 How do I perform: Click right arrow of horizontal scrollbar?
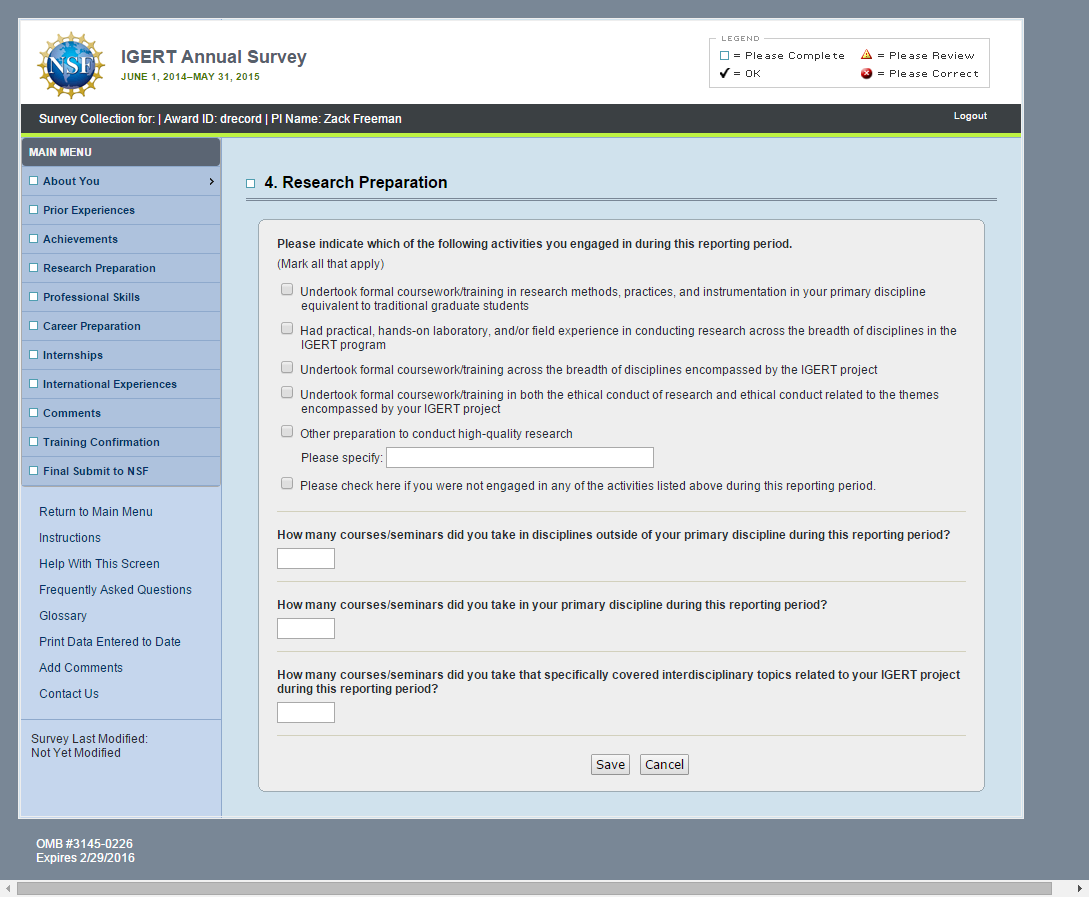click(1080, 888)
